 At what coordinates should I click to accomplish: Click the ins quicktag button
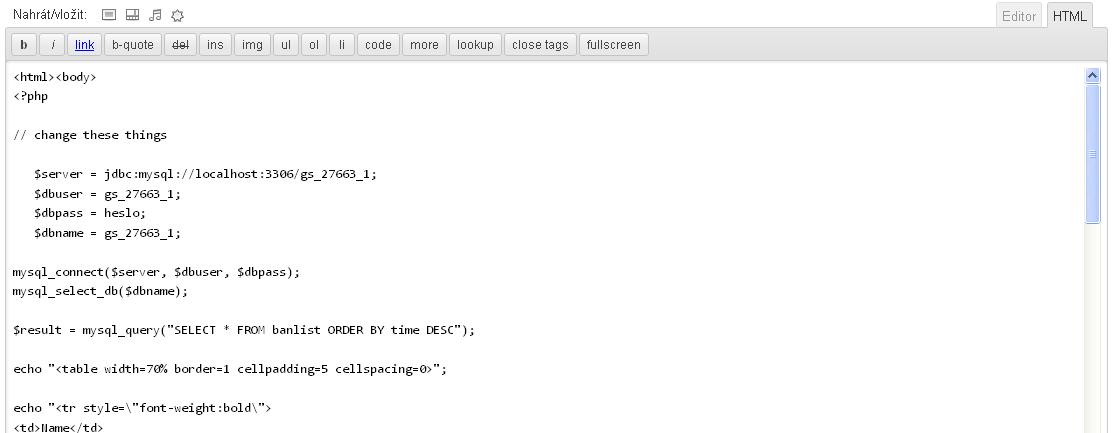[215, 45]
